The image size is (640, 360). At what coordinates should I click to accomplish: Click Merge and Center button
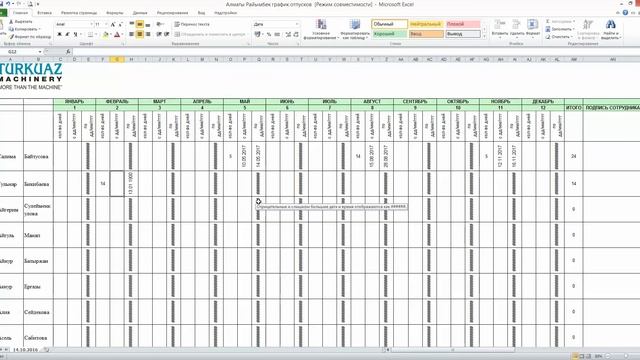210,34
